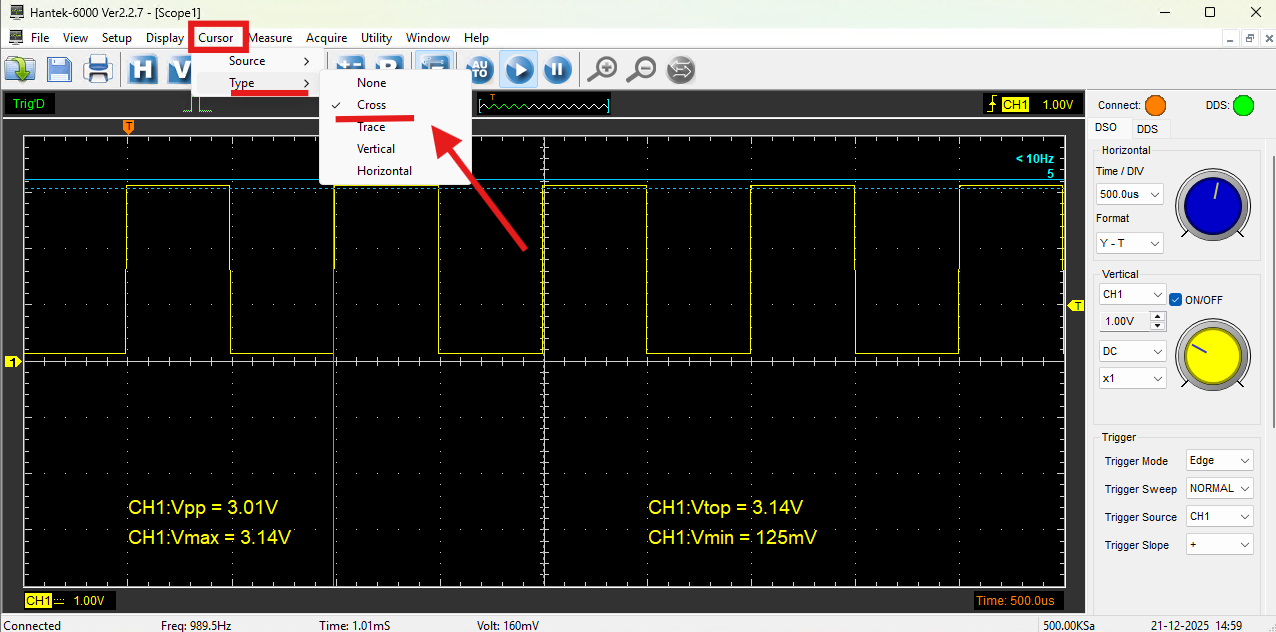The image size is (1276, 632).
Task: Open the Trigger Sweep NORMAL dropdown
Action: [x=1219, y=489]
